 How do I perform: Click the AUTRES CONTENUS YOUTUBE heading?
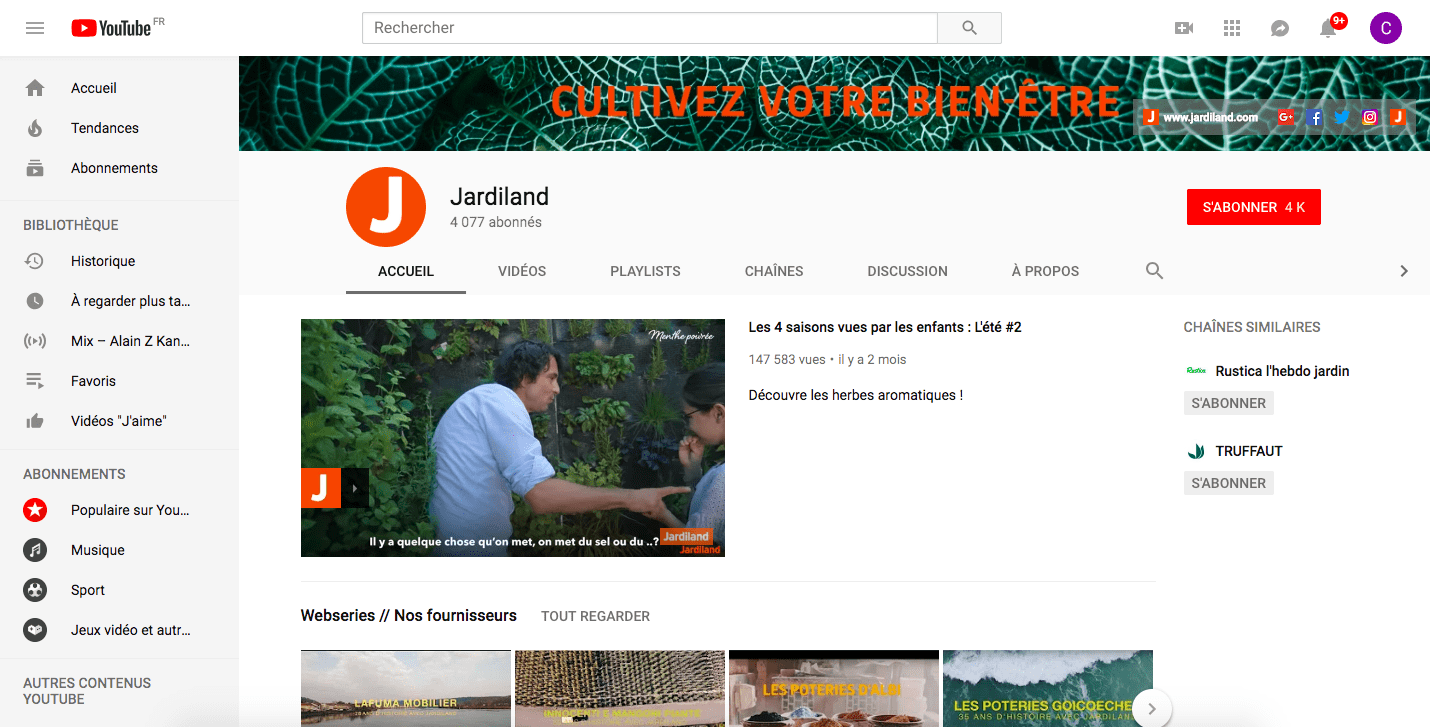coord(87,691)
